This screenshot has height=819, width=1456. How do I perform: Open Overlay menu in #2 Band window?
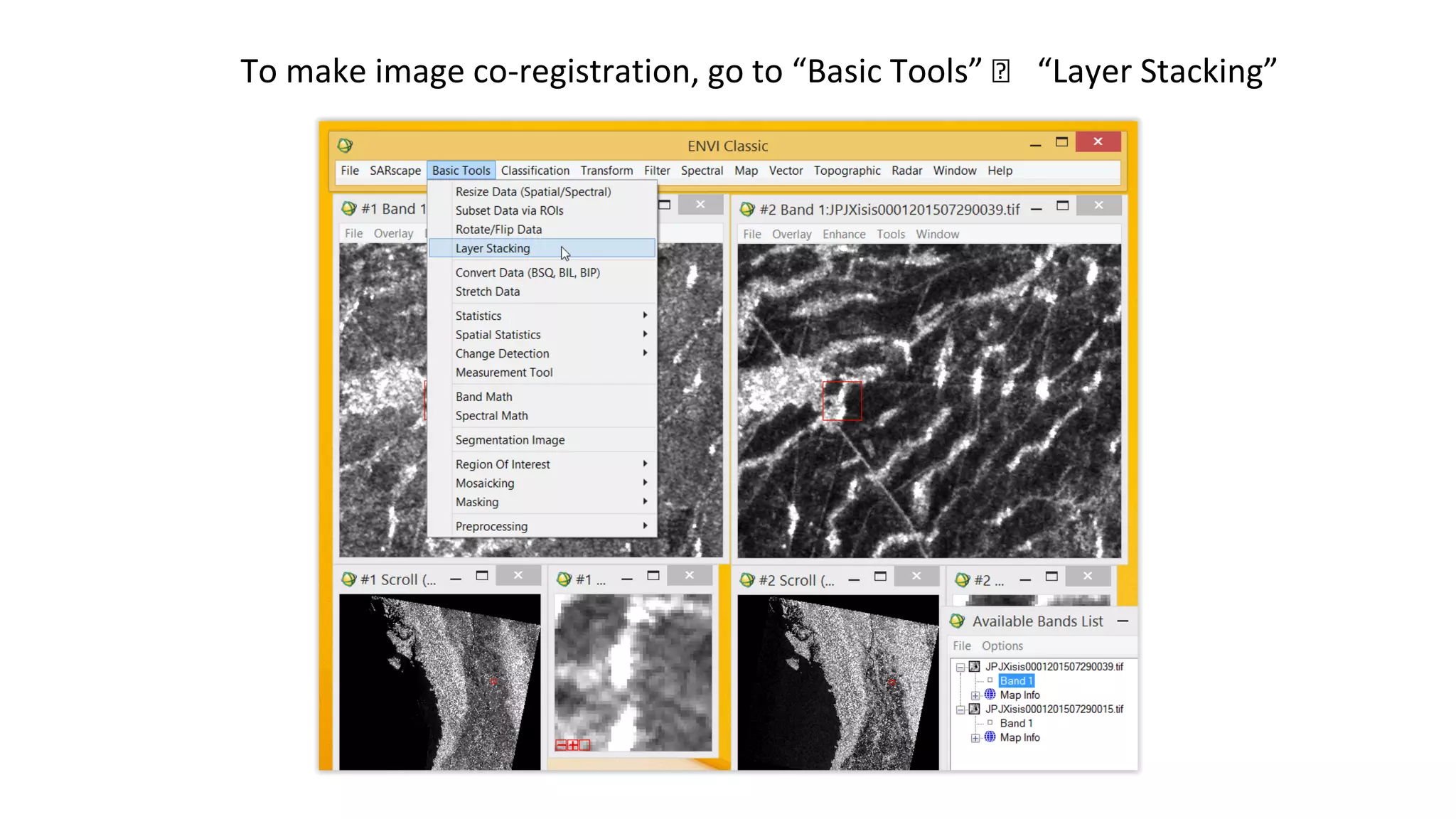[791, 234]
